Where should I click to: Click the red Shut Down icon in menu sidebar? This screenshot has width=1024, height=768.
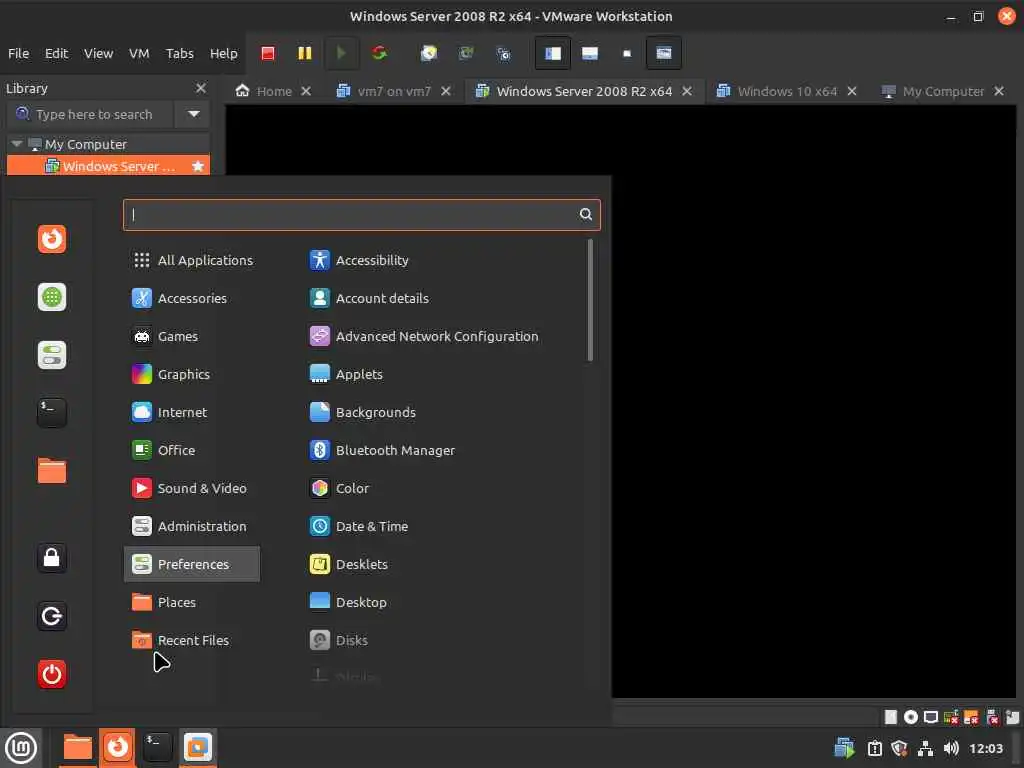coord(52,674)
